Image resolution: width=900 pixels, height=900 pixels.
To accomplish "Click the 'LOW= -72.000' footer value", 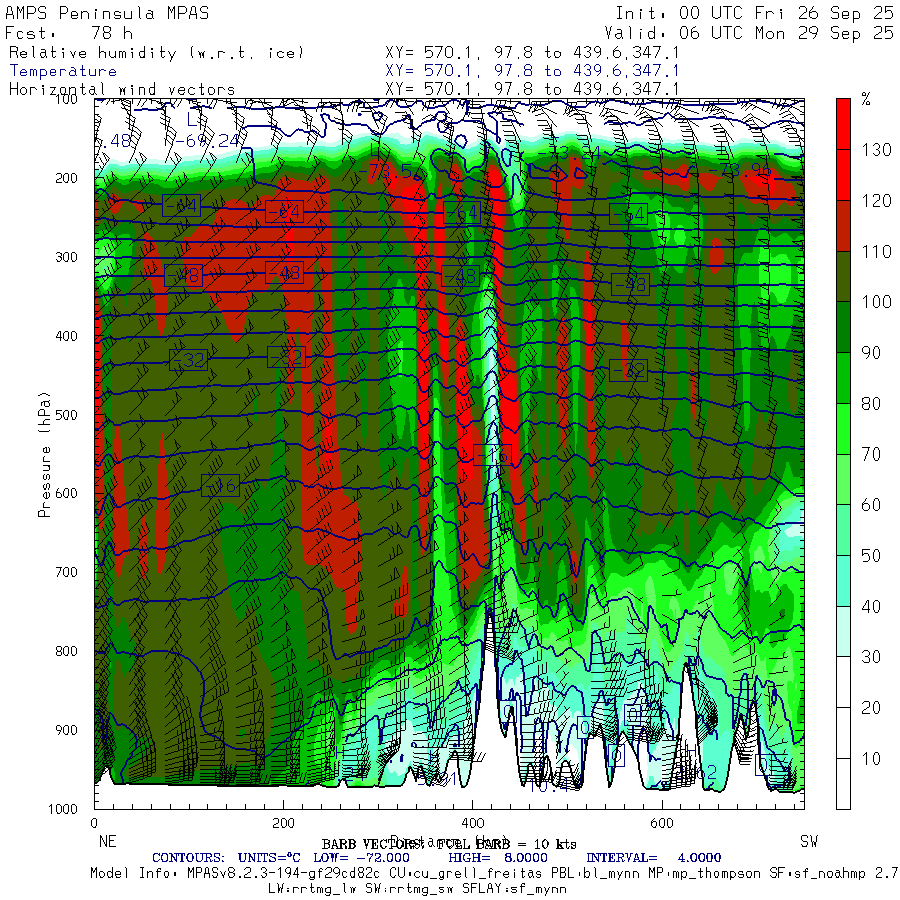I will coord(362,858).
